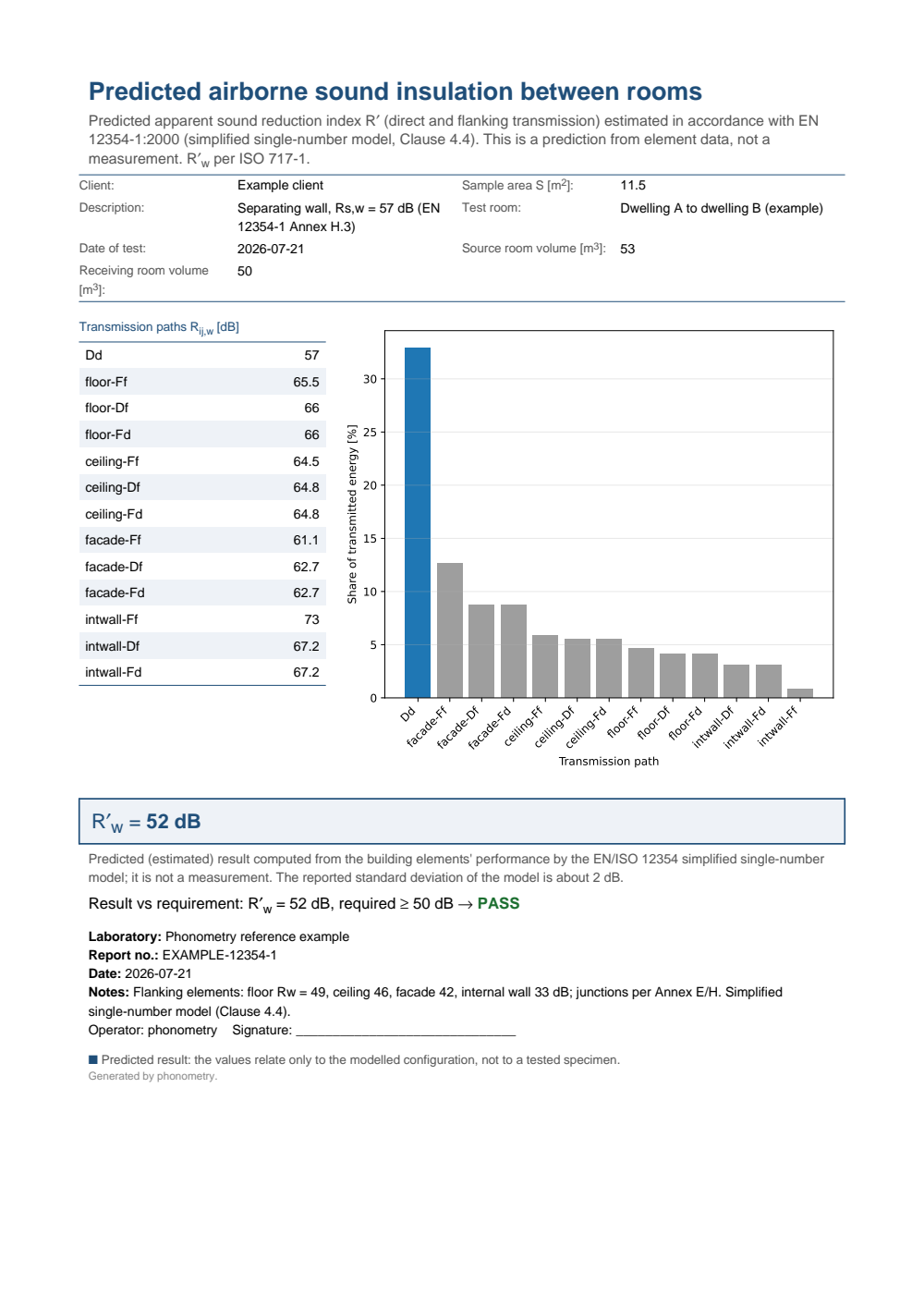Click the 'Transmission path' x-axis label
This screenshot has height=1308, width=924.
[609, 762]
